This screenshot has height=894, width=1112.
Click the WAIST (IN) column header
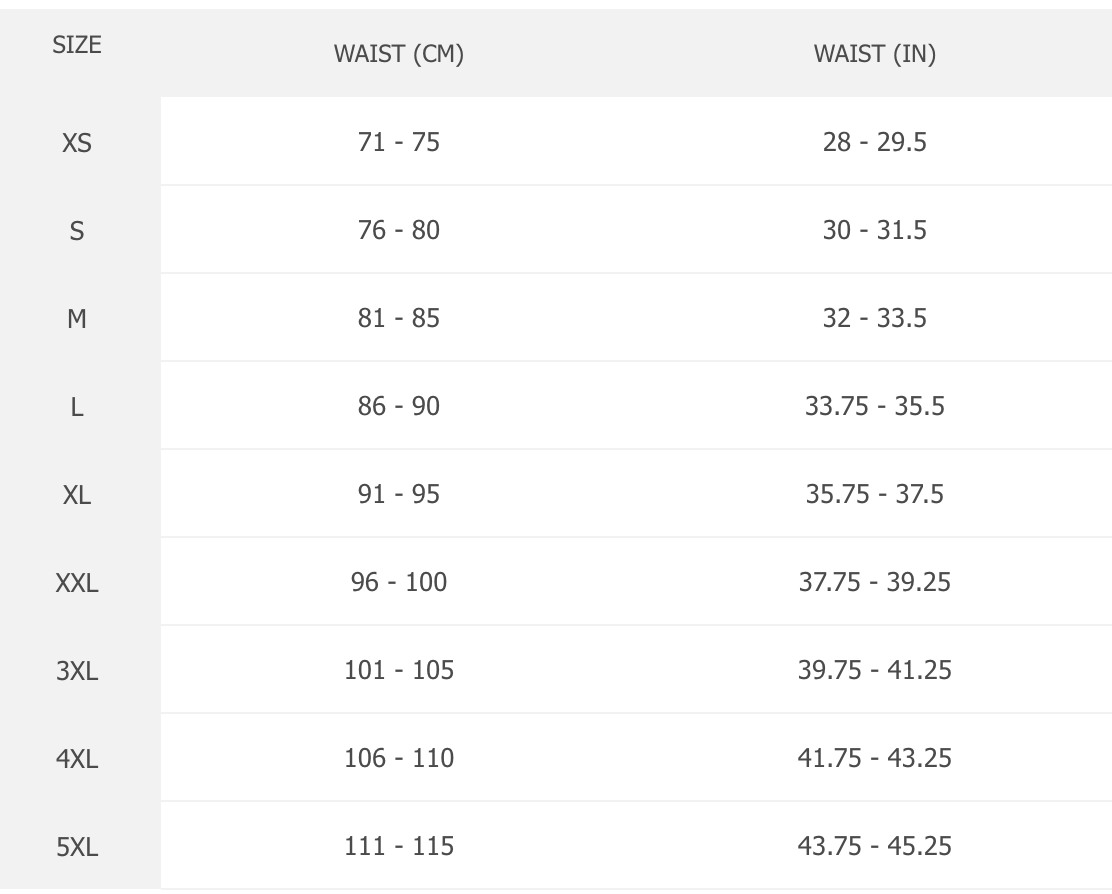coord(875,55)
